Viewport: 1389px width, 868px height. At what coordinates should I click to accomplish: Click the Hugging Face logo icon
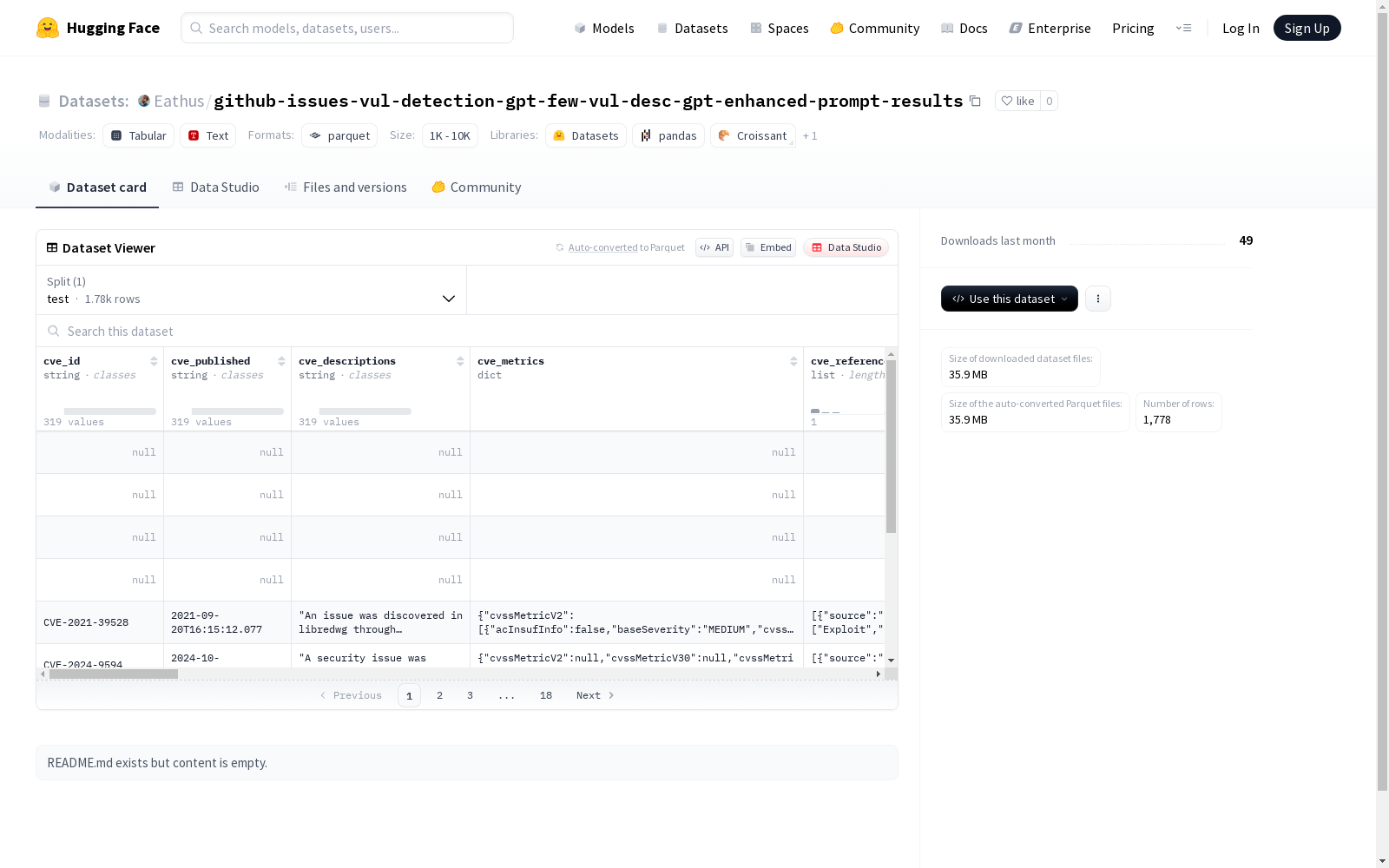pos(48,28)
